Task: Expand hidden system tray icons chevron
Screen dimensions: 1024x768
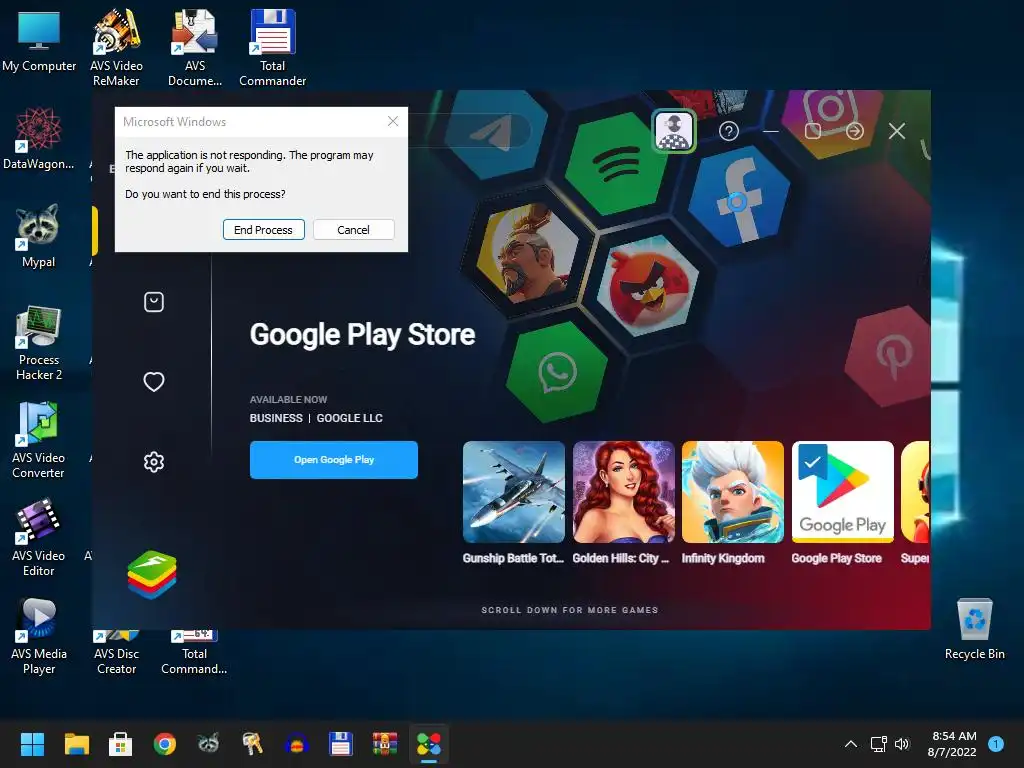Action: pos(851,744)
